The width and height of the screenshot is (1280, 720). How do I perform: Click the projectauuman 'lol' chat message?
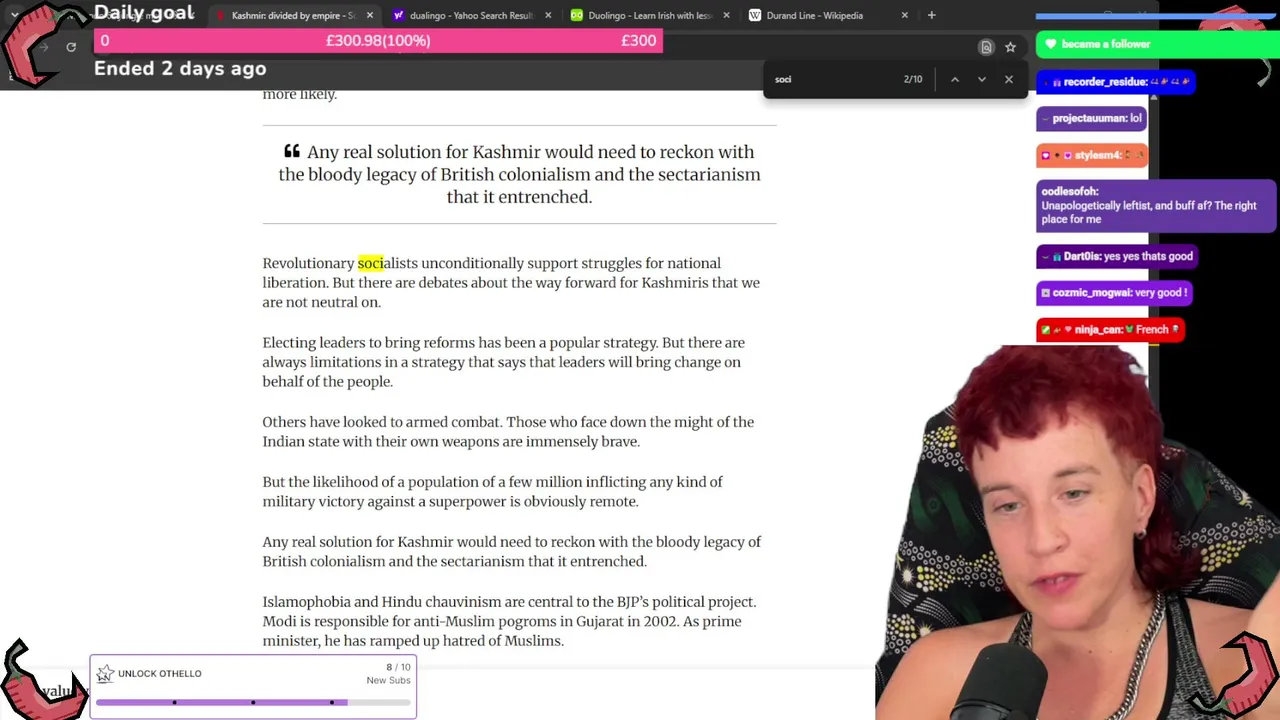1091,118
